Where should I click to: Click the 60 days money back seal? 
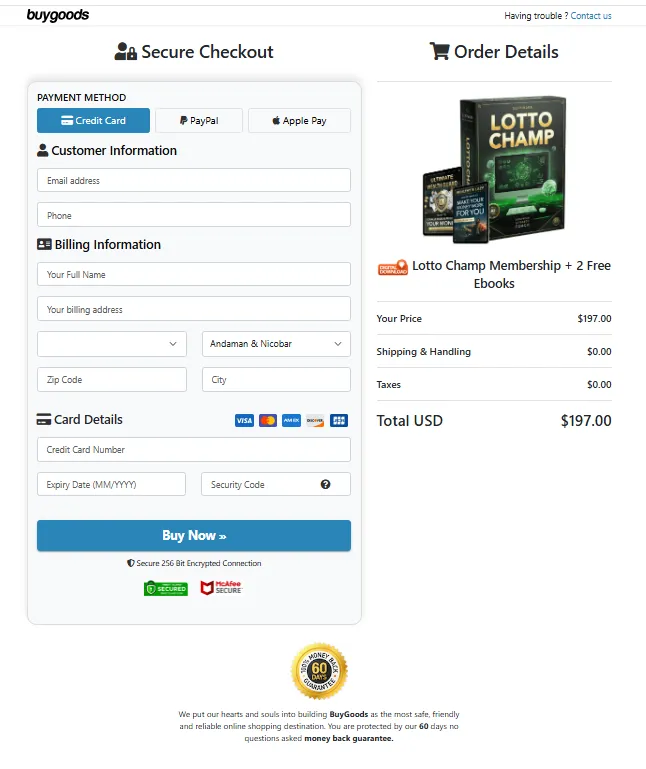click(319, 671)
